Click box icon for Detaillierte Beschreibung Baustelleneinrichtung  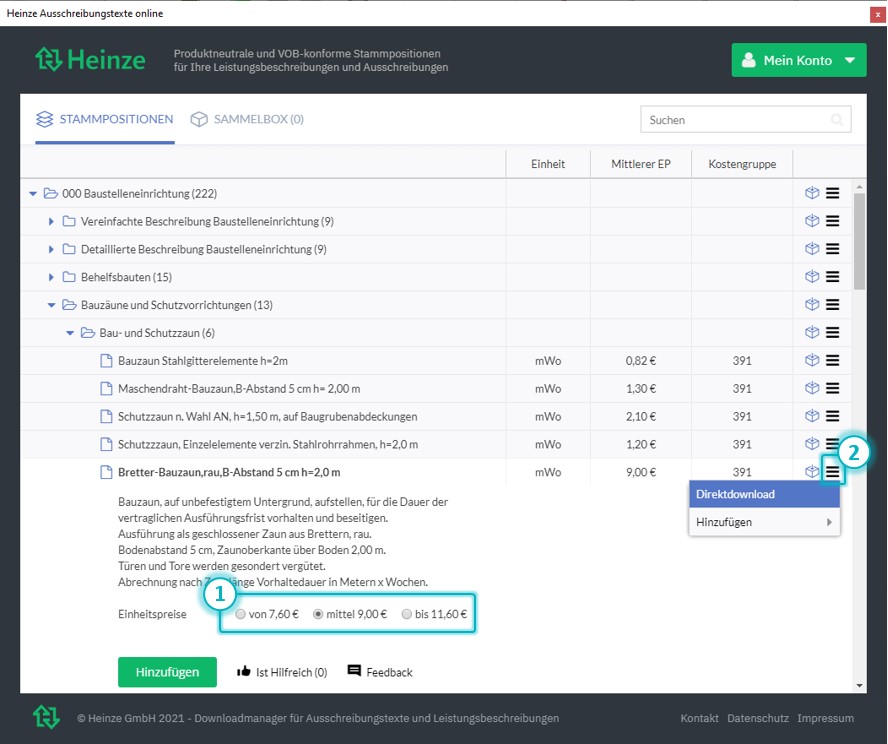(x=812, y=249)
